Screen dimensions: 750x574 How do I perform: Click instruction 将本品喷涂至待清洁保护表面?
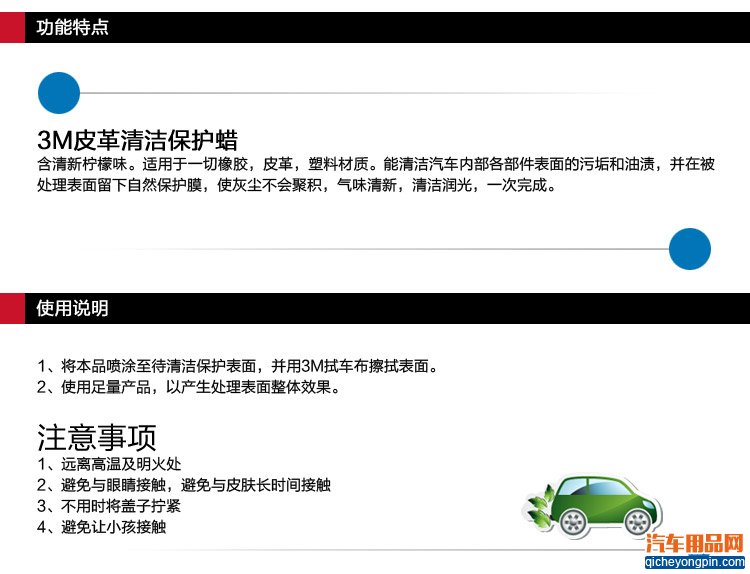pos(238,366)
